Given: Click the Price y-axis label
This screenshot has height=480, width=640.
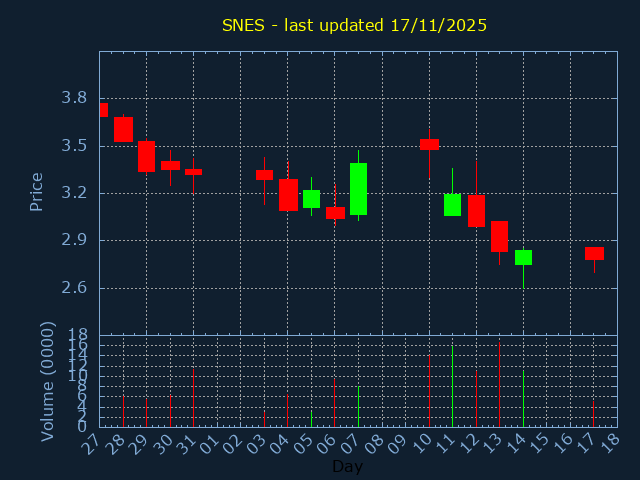Looking at the screenshot, I should point(37,191).
